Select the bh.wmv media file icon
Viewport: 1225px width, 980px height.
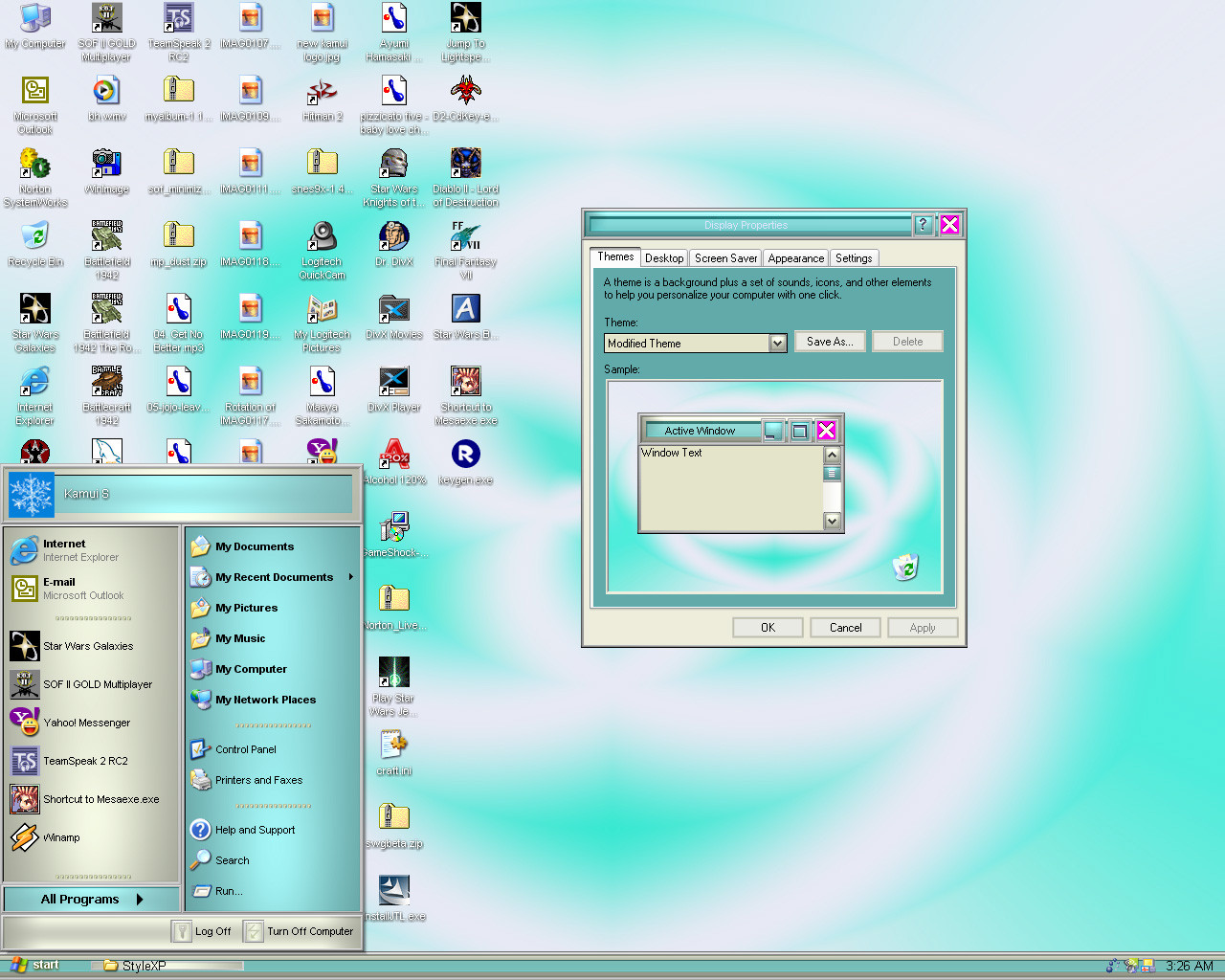click(x=107, y=99)
